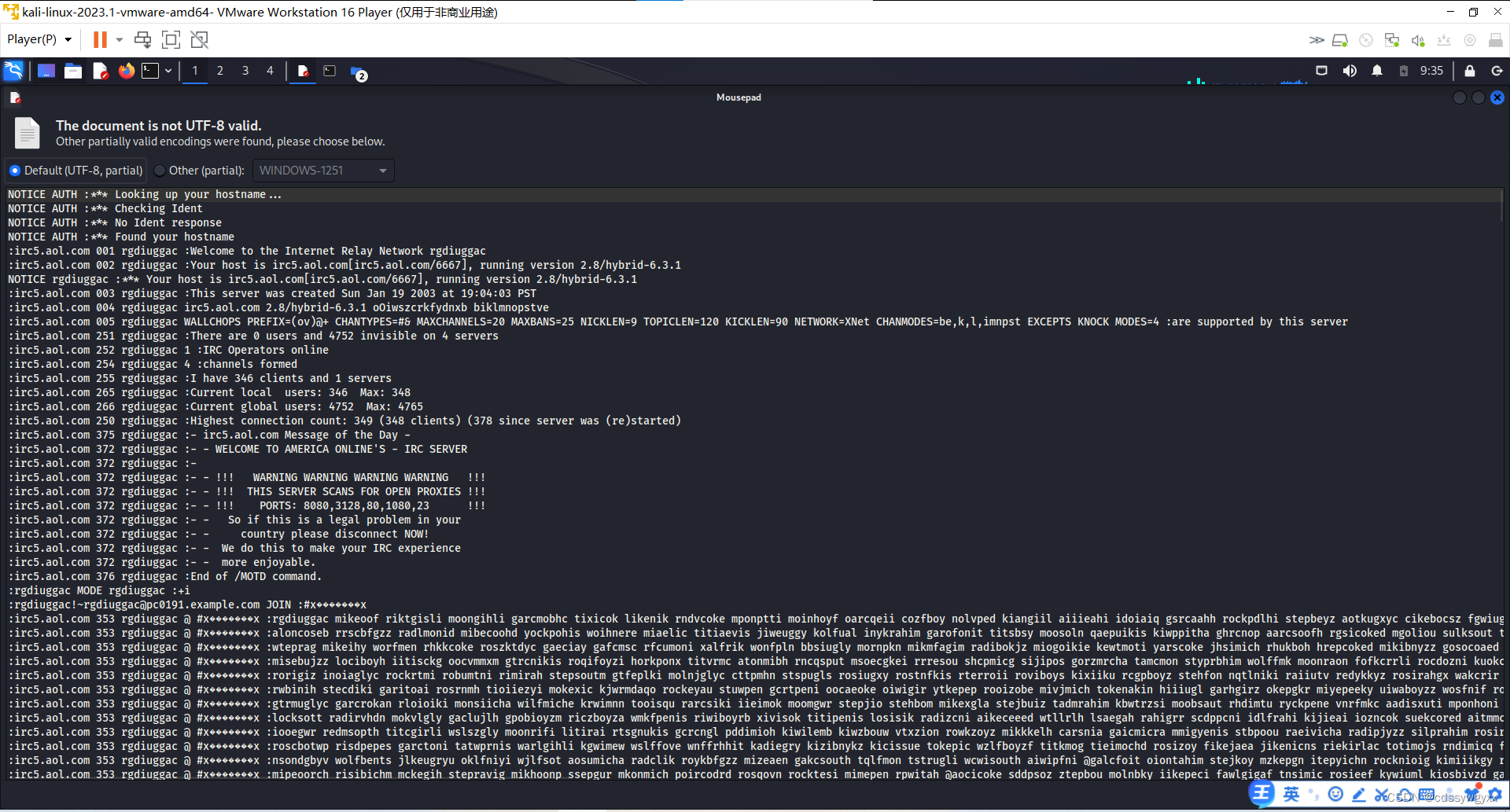
Task: Pause the virtual machine
Action: 100,39
